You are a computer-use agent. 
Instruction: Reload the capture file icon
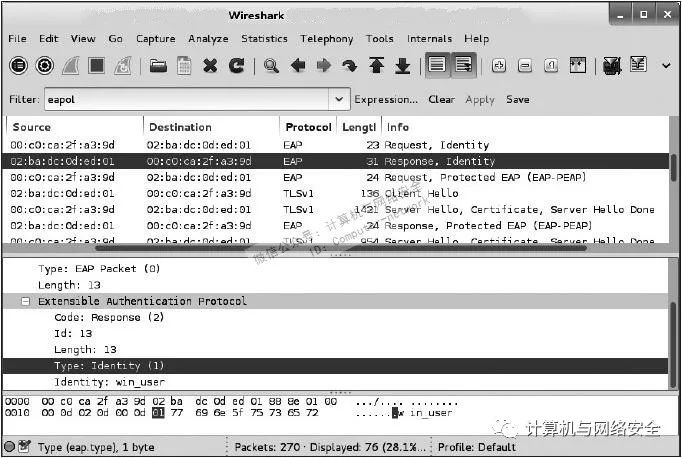point(237,66)
